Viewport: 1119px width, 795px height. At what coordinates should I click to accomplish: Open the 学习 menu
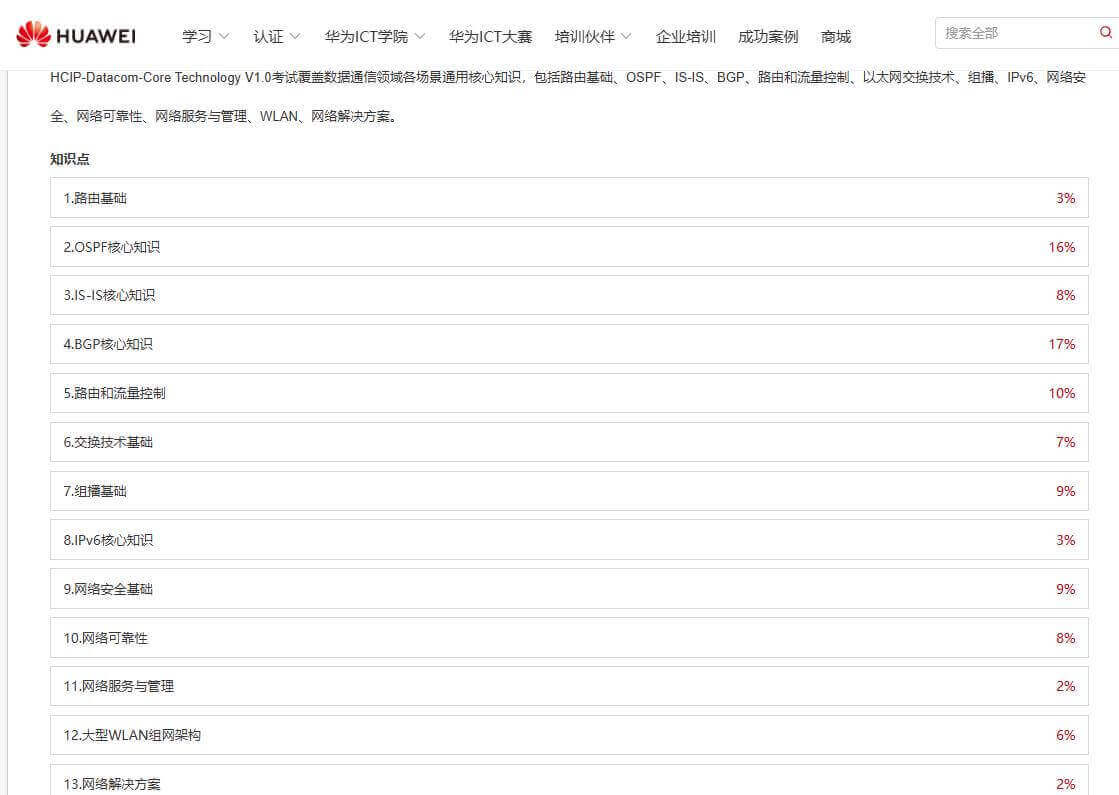click(x=197, y=36)
